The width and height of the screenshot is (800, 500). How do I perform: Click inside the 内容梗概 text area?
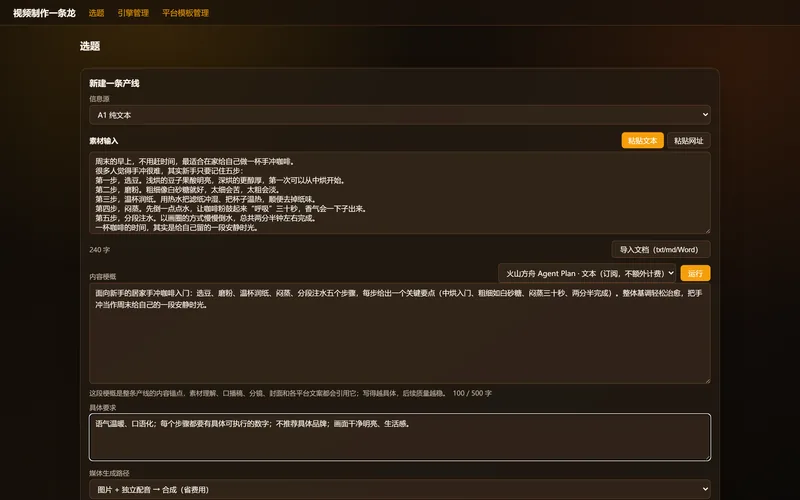coord(400,333)
